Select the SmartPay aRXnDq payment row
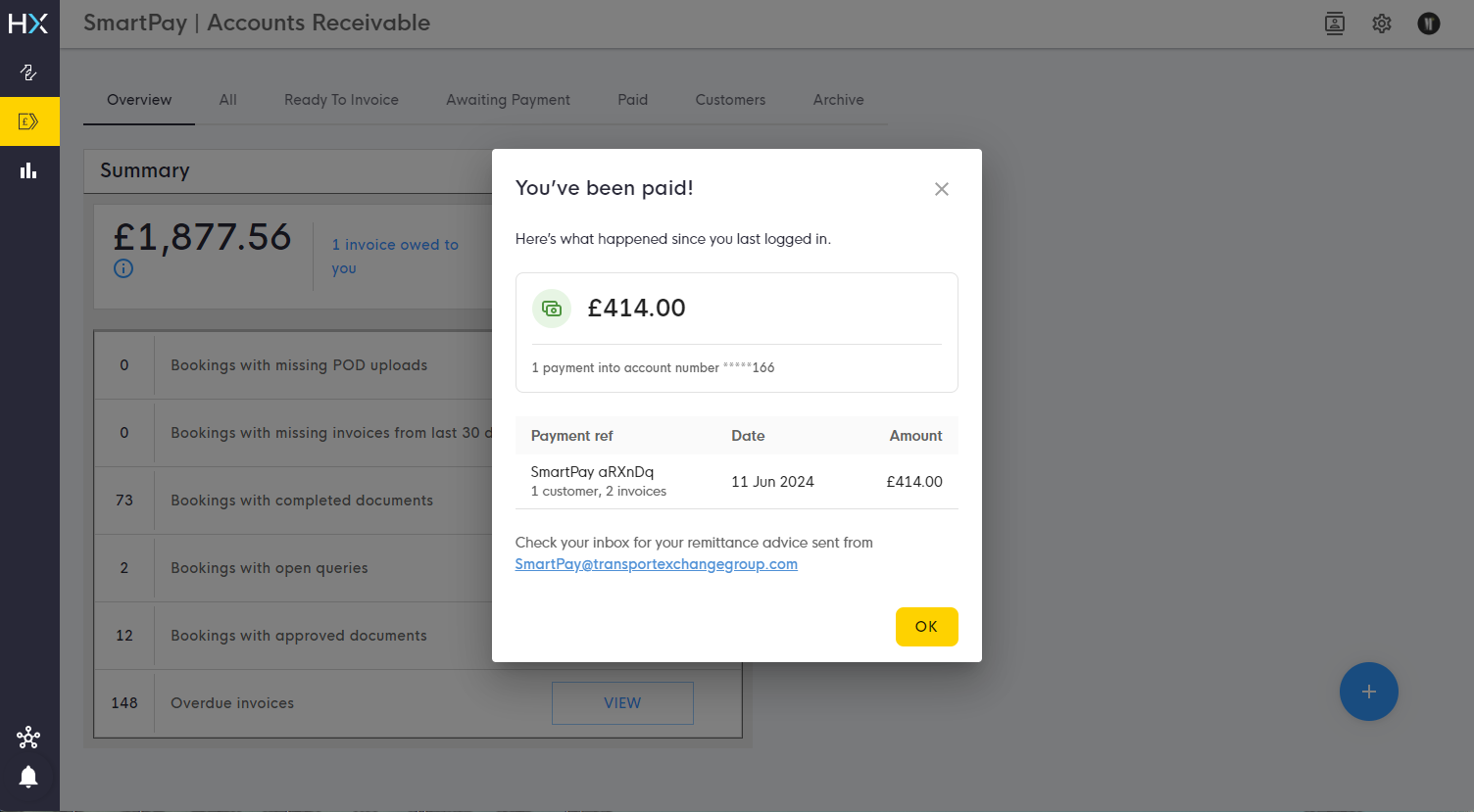This screenshot has width=1474, height=812. coord(736,481)
